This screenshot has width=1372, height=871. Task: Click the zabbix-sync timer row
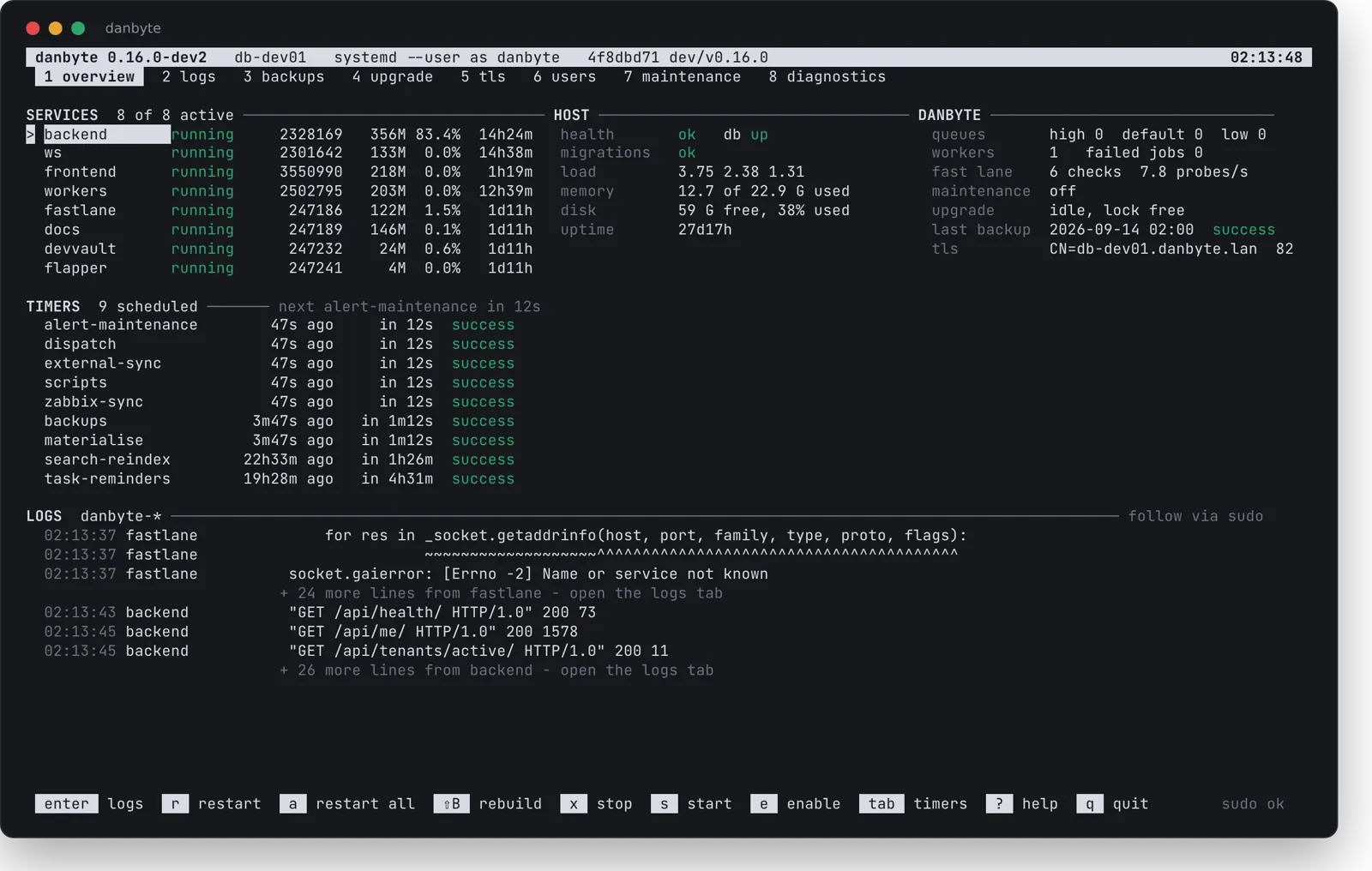[x=280, y=402]
